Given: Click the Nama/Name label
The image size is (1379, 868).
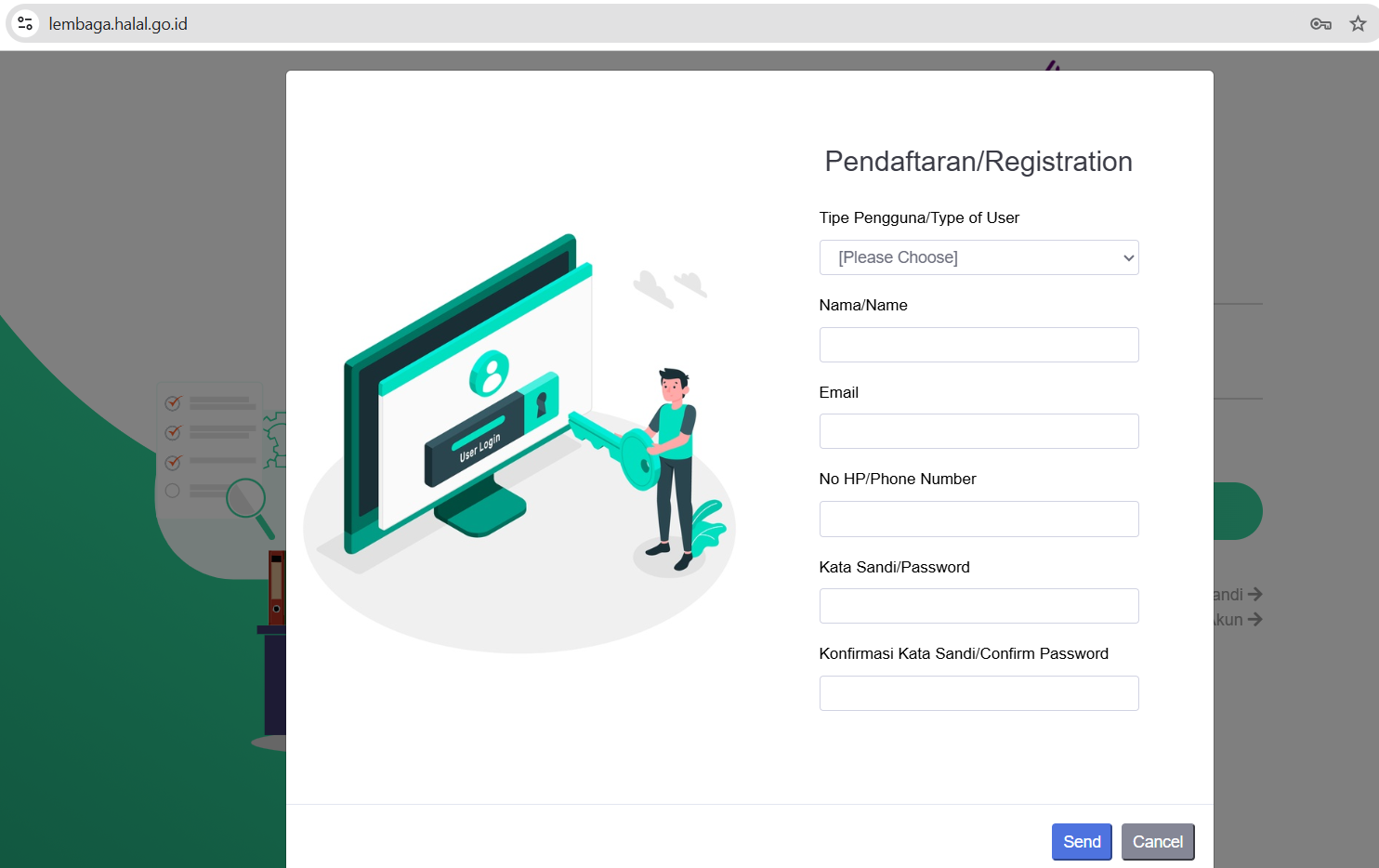Looking at the screenshot, I should [x=863, y=305].
